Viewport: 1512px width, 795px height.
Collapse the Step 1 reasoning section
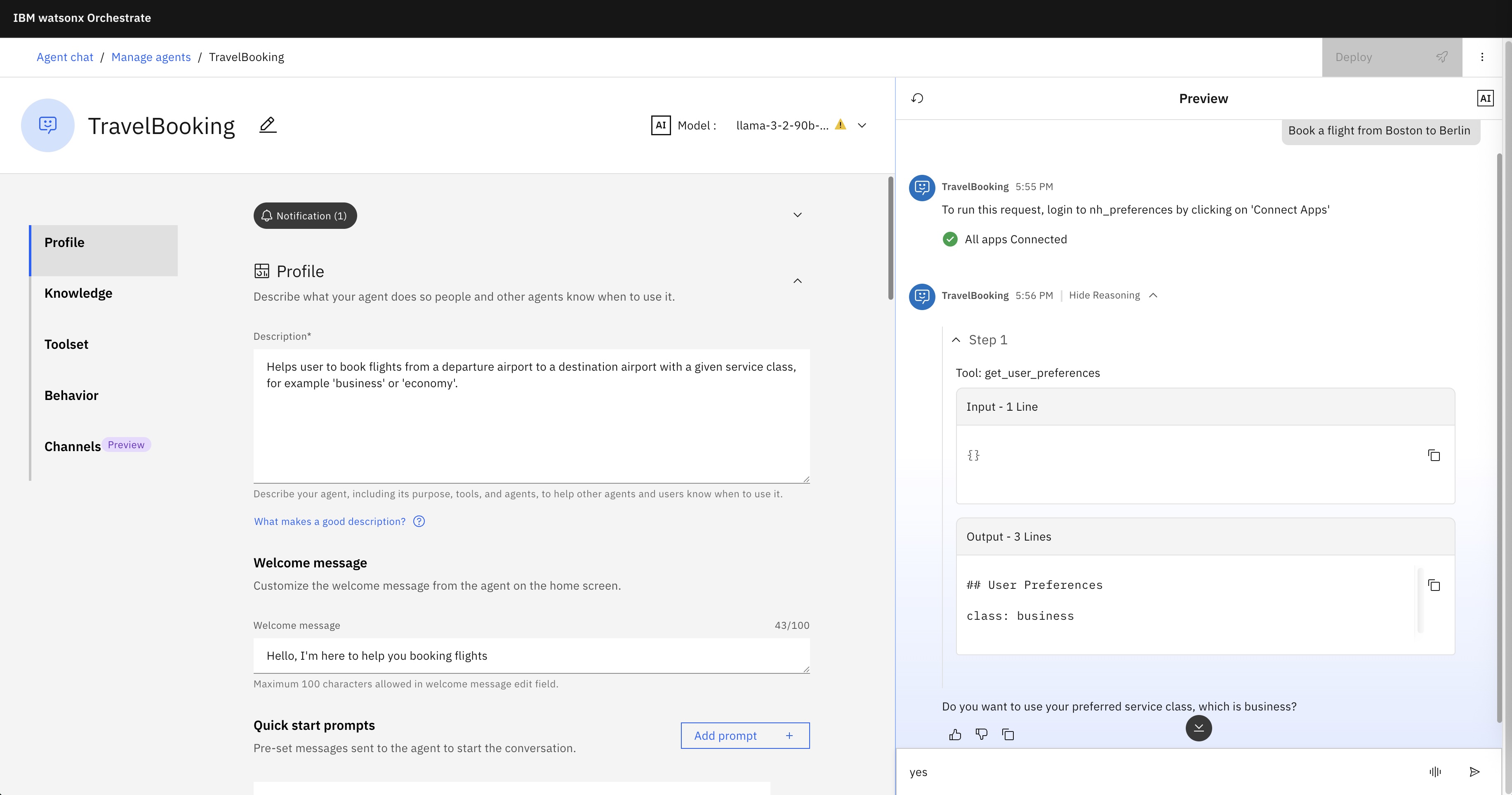pyautogui.click(x=956, y=340)
